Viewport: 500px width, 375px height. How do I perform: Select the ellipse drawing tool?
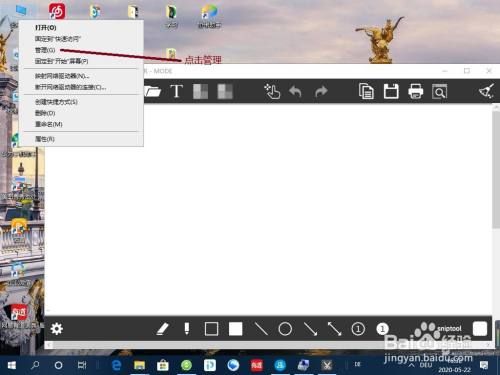click(x=285, y=329)
